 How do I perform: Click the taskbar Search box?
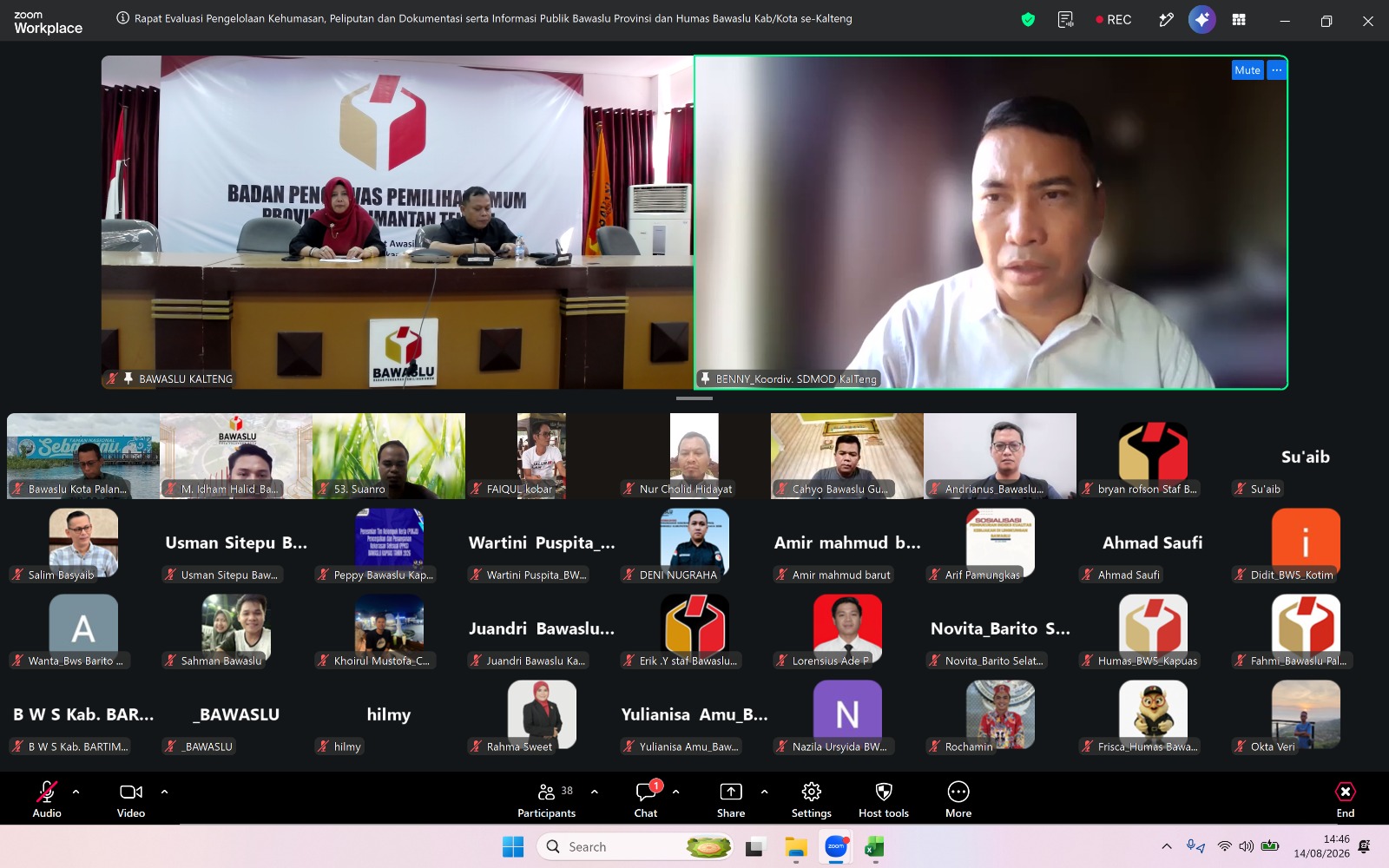635,846
